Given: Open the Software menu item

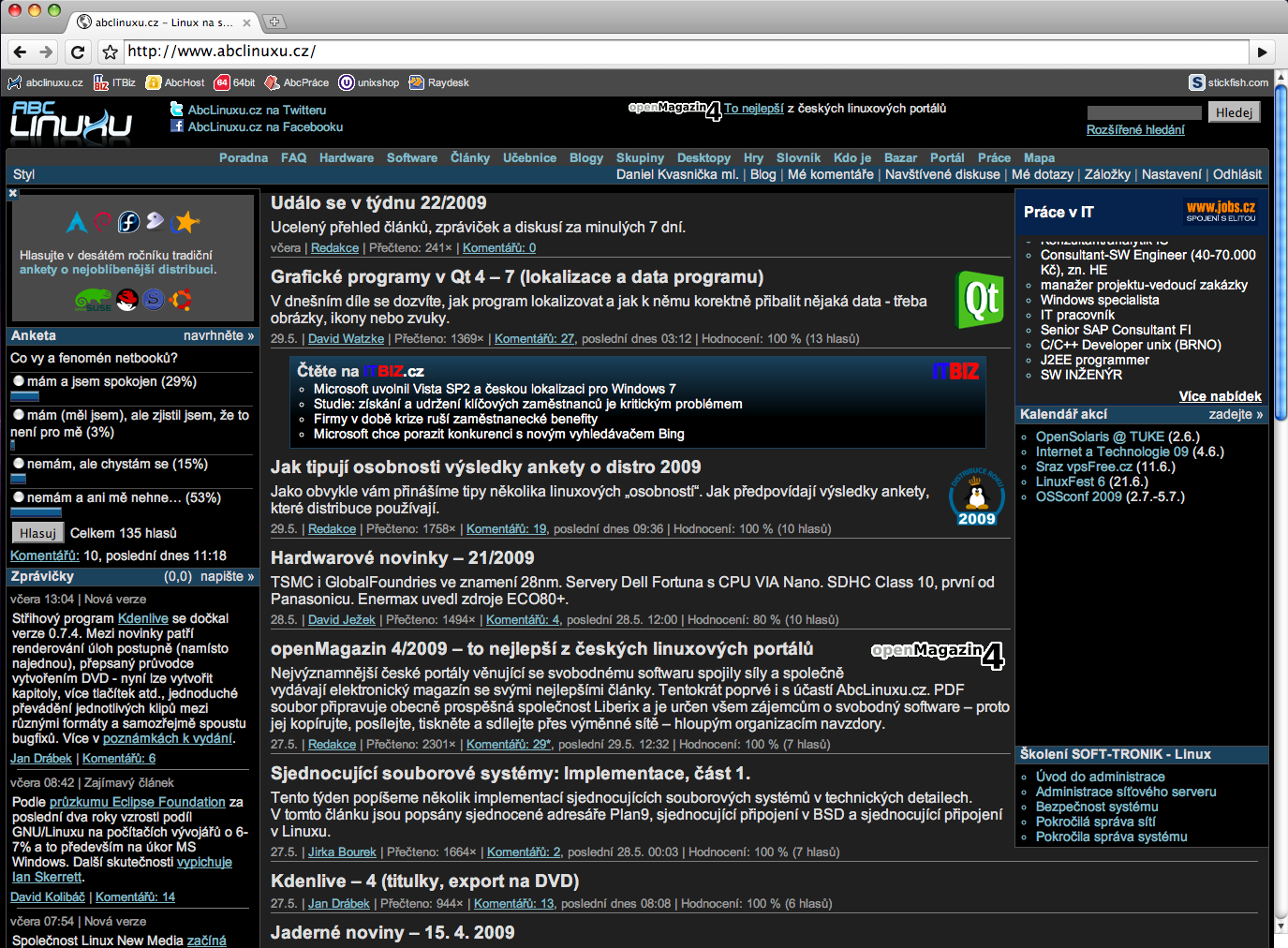Looking at the screenshot, I should point(412,157).
